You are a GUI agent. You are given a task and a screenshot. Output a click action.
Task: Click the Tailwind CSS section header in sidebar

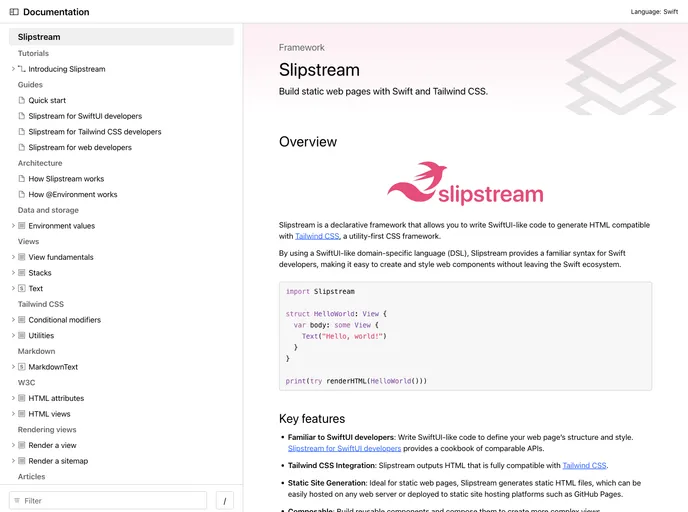(41, 304)
